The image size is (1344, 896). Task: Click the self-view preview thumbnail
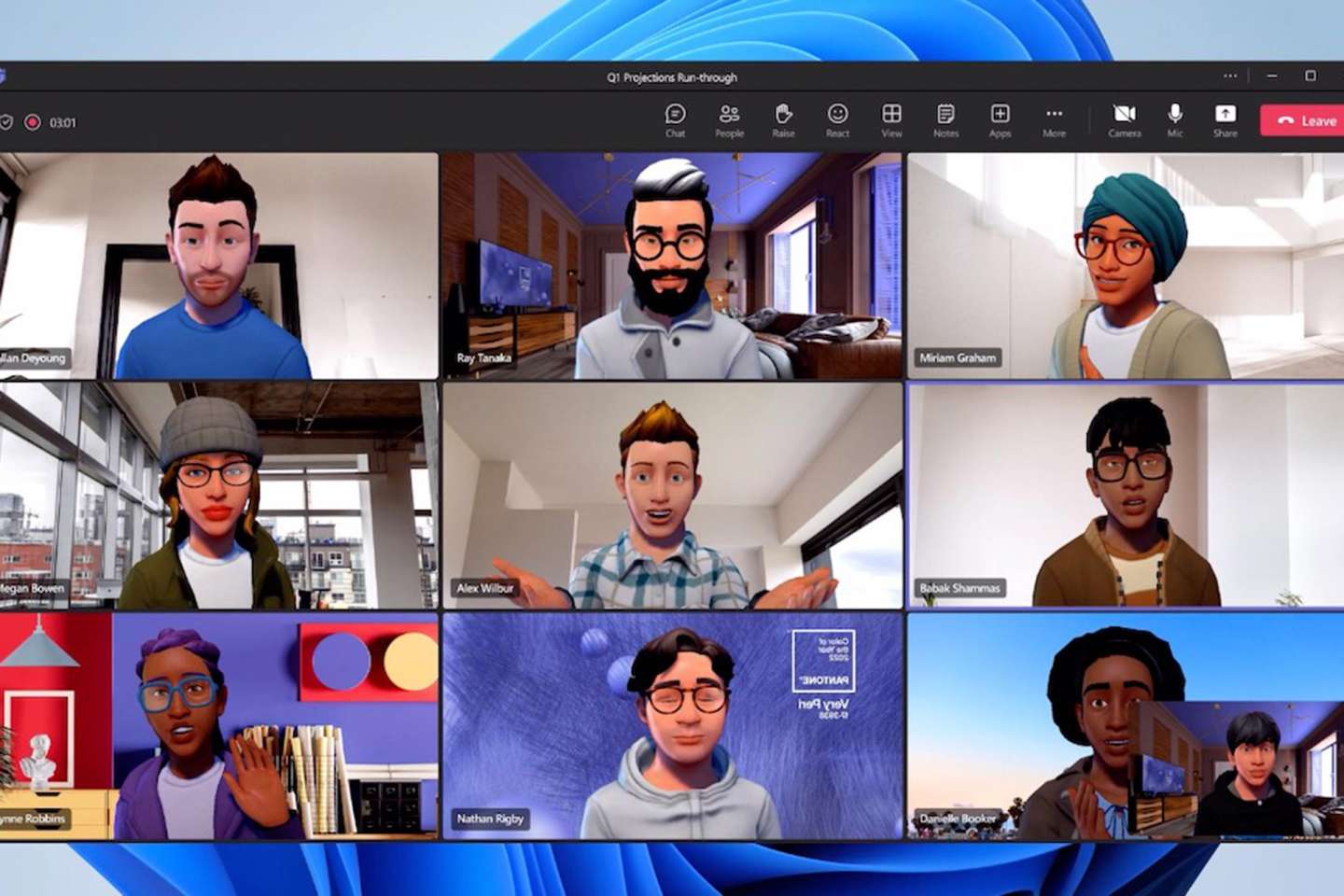coord(1236,769)
